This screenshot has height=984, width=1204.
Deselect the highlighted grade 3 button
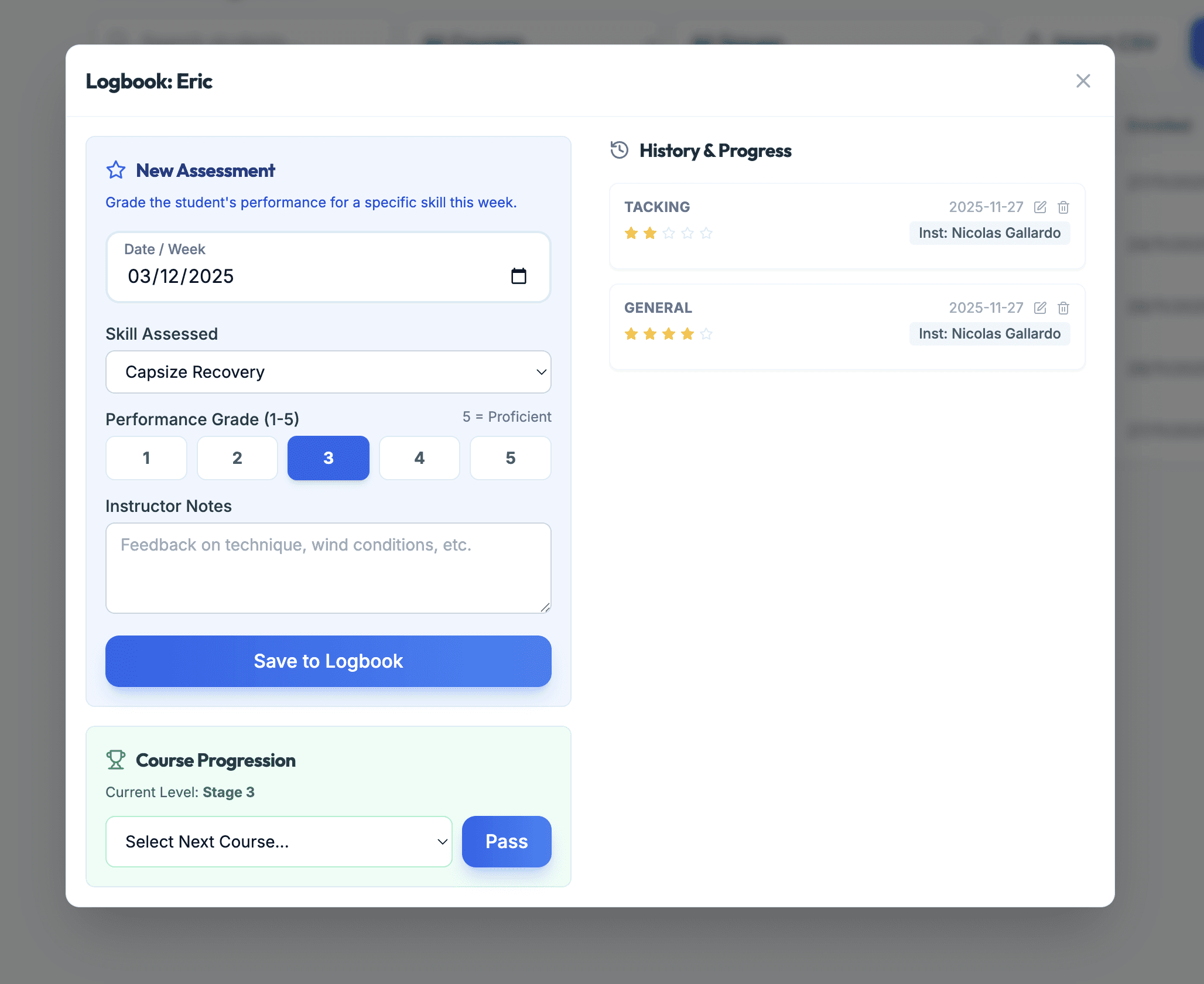click(x=328, y=458)
